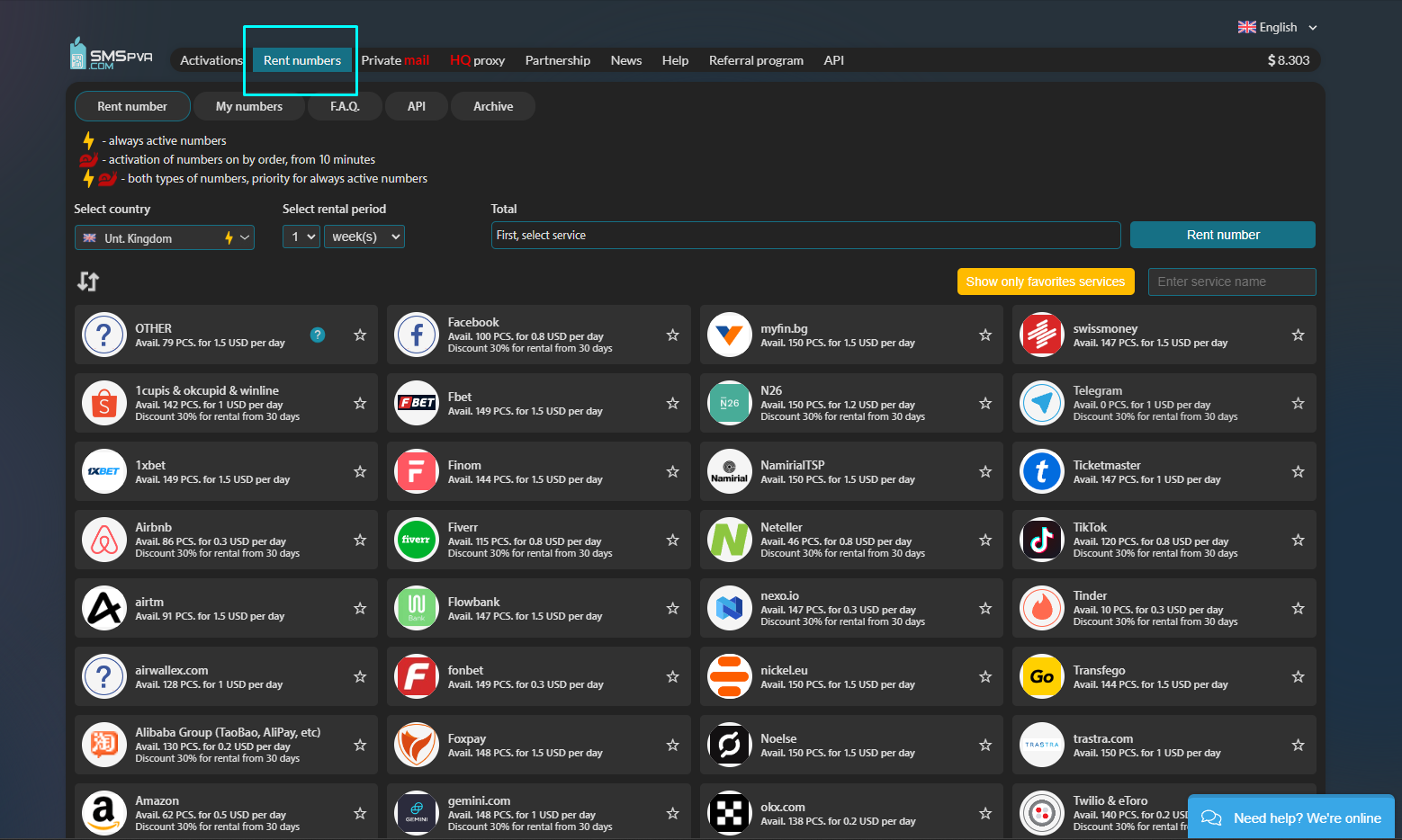Star the Fiverr service
Screen dimensions: 1402x840
click(x=672, y=540)
